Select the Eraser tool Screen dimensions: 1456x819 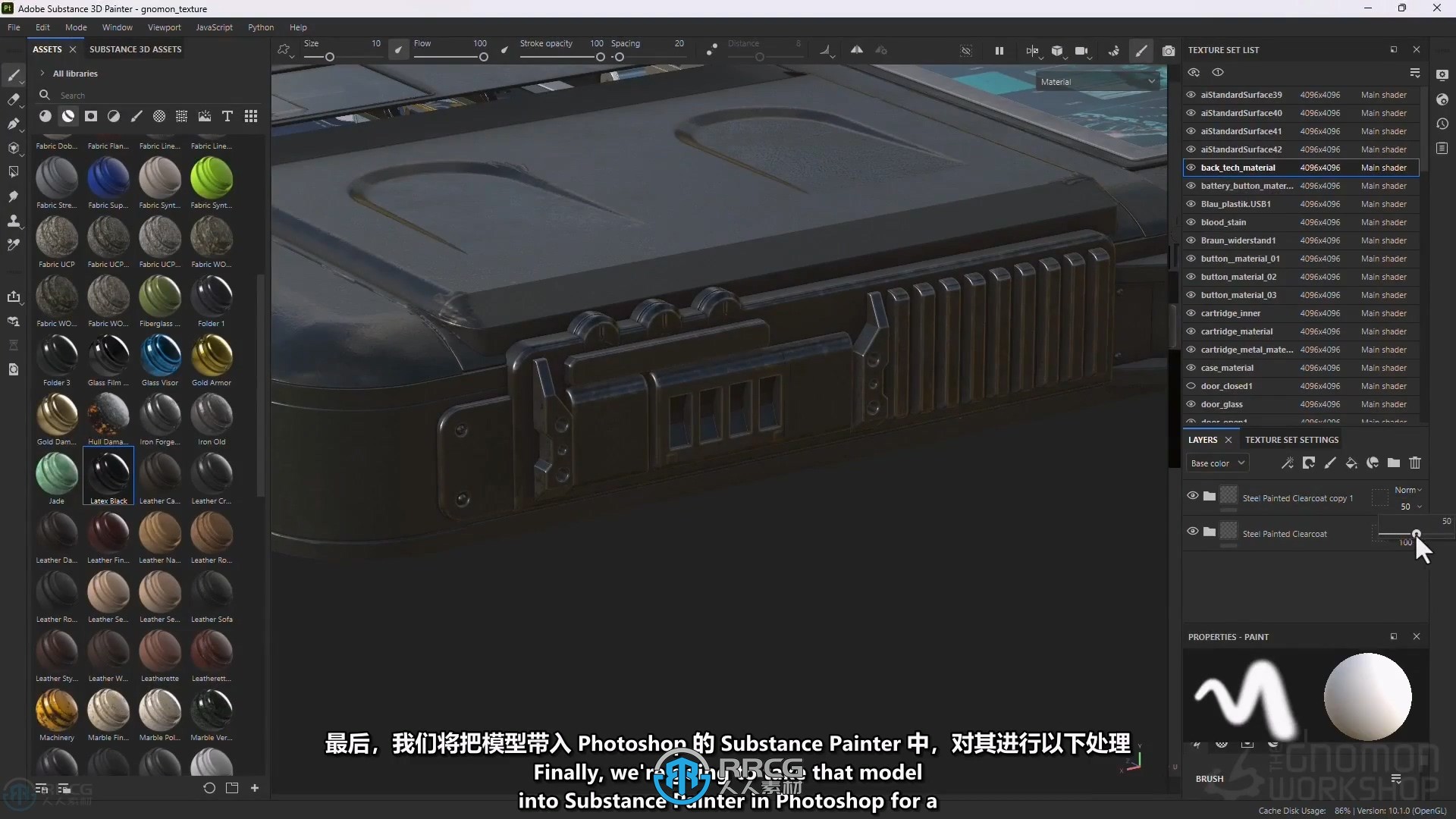[x=14, y=98]
